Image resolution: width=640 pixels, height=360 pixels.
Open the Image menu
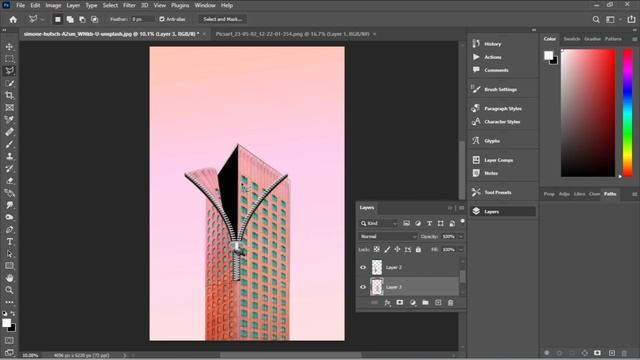(x=53, y=5)
